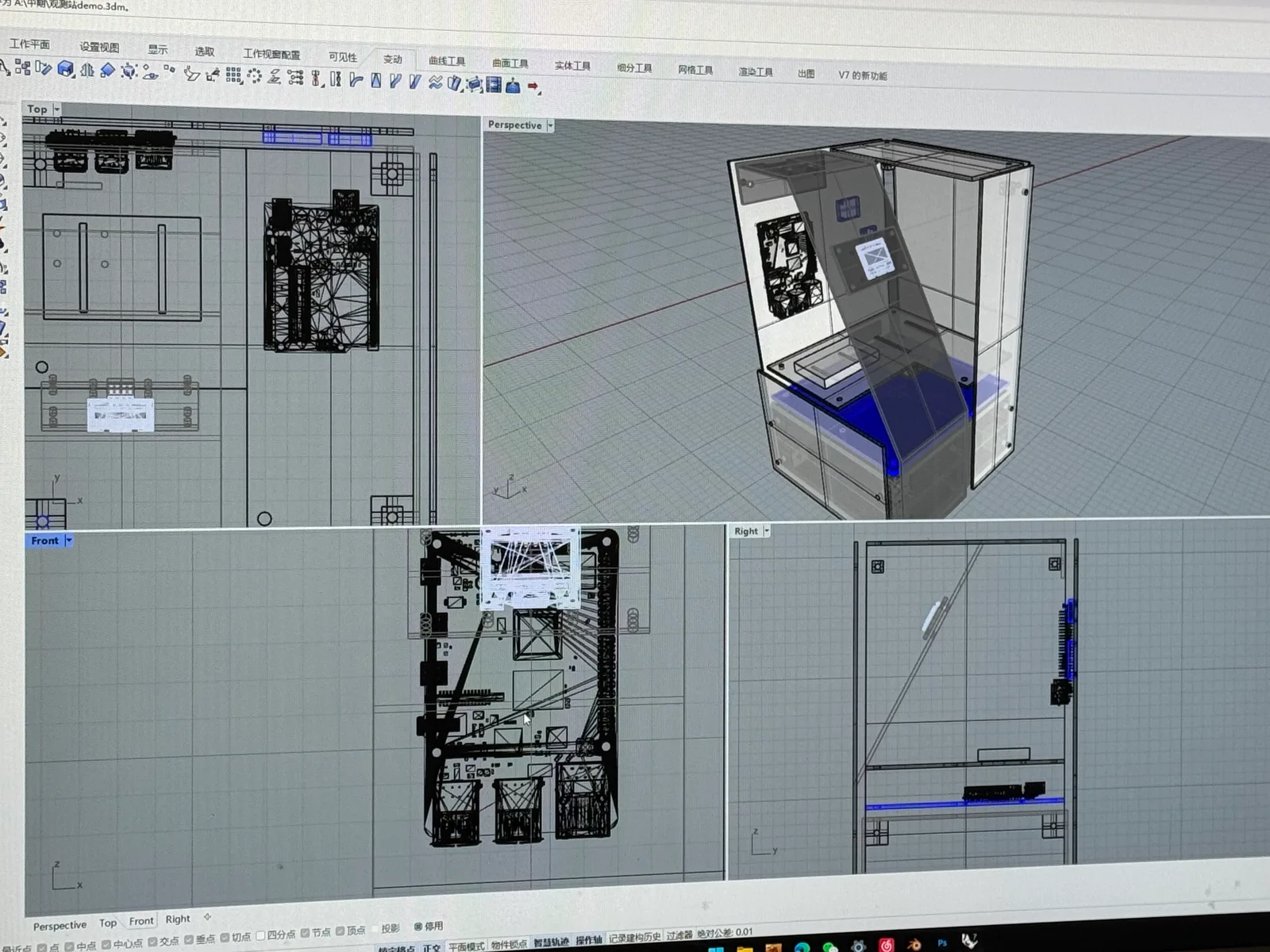Switch to the 显示 toolbar tab
This screenshot has width=1270, height=952.
[x=157, y=49]
